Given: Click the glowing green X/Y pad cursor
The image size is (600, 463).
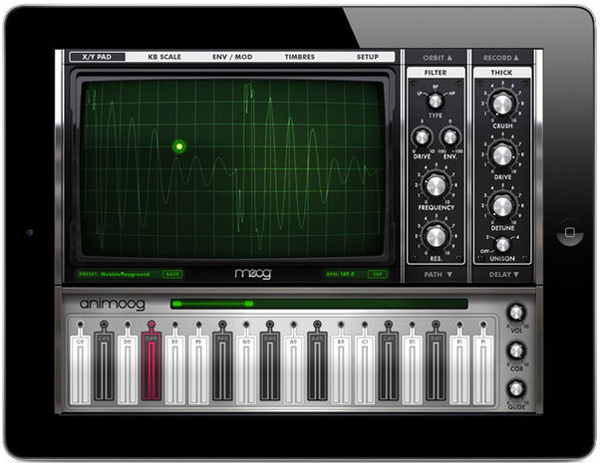Looking at the screenshot, I should (179, 146).
